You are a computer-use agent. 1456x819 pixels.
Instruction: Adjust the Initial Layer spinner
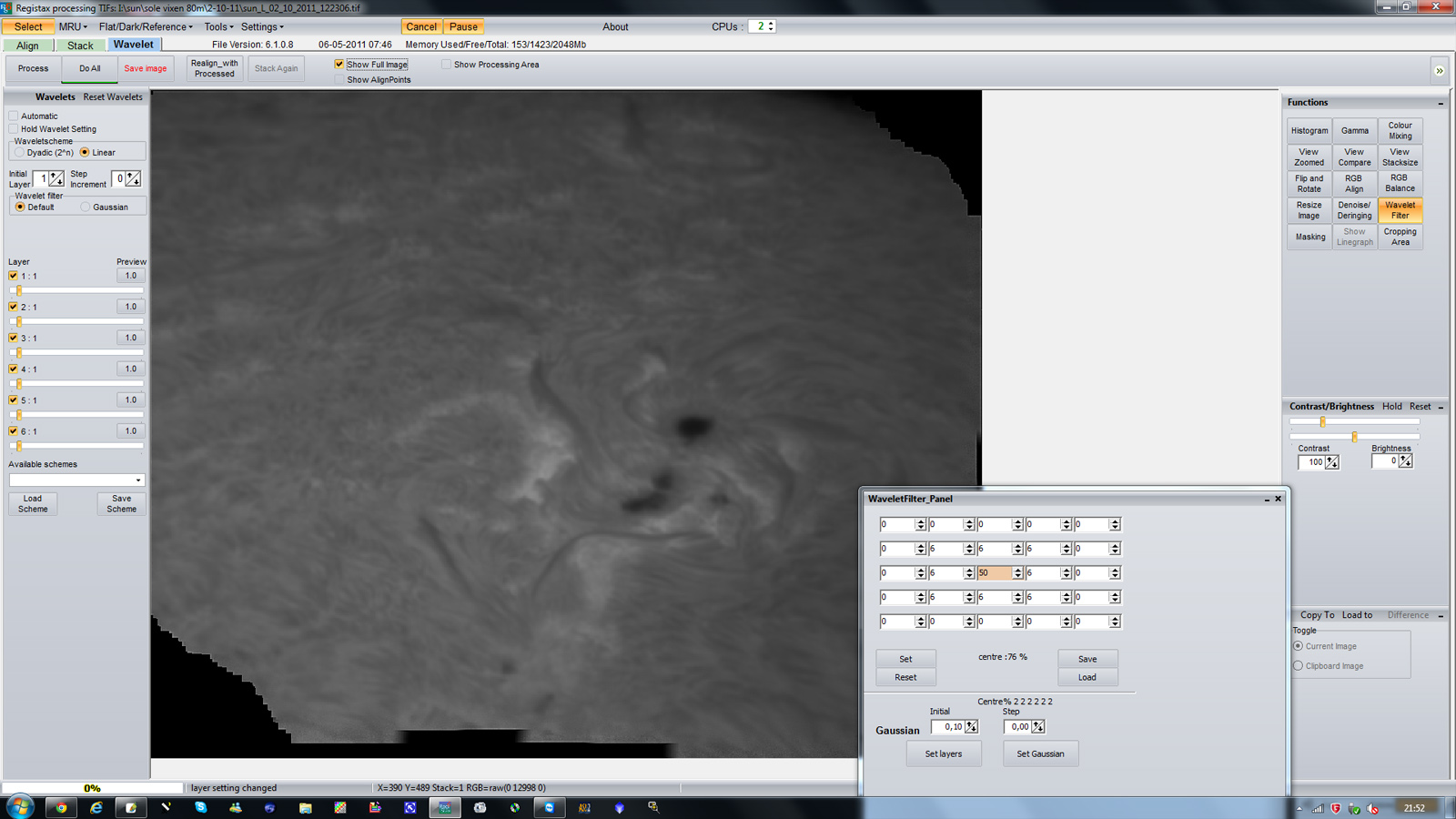click(56, 178)
